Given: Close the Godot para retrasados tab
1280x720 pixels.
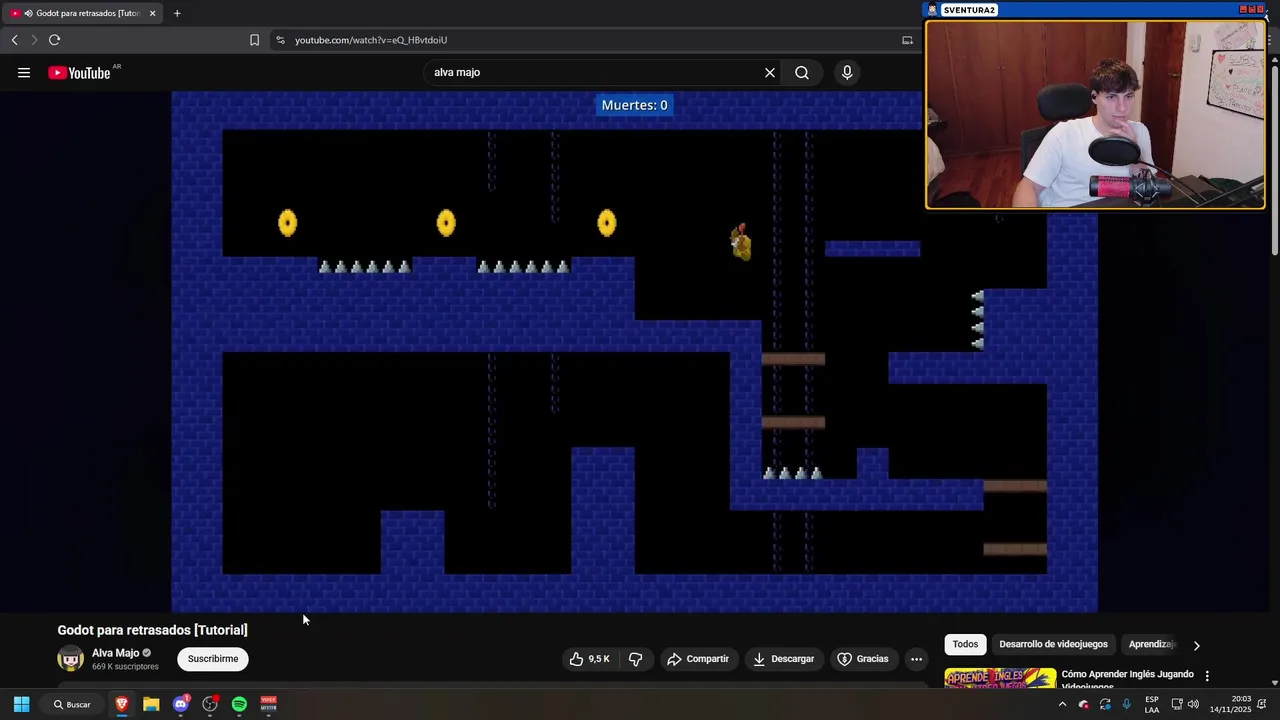Looking at the screenshot, I should pos(152,13).
